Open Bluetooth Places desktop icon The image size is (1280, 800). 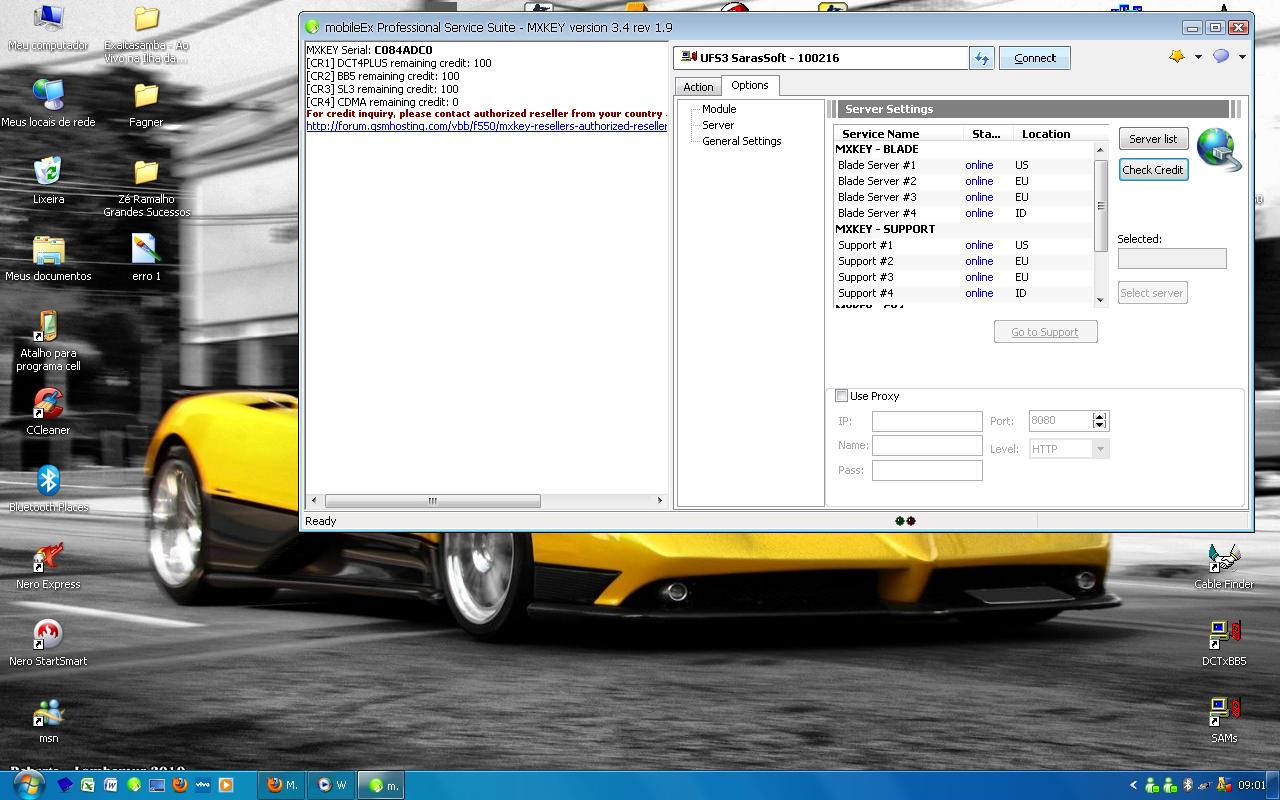point(48,481)
